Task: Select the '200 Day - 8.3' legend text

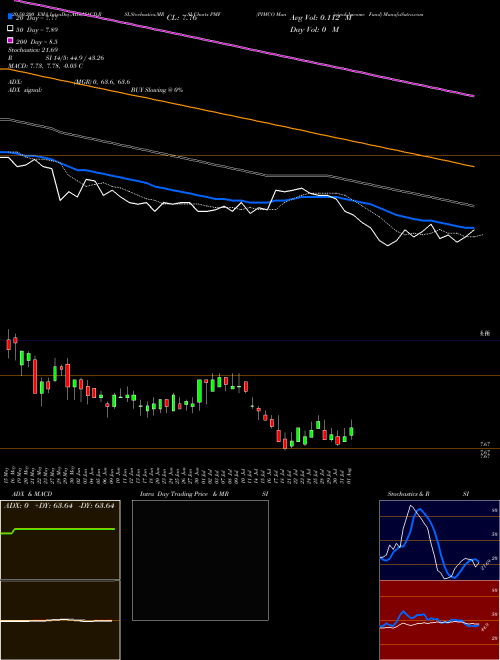Action: tap(37, 42)
